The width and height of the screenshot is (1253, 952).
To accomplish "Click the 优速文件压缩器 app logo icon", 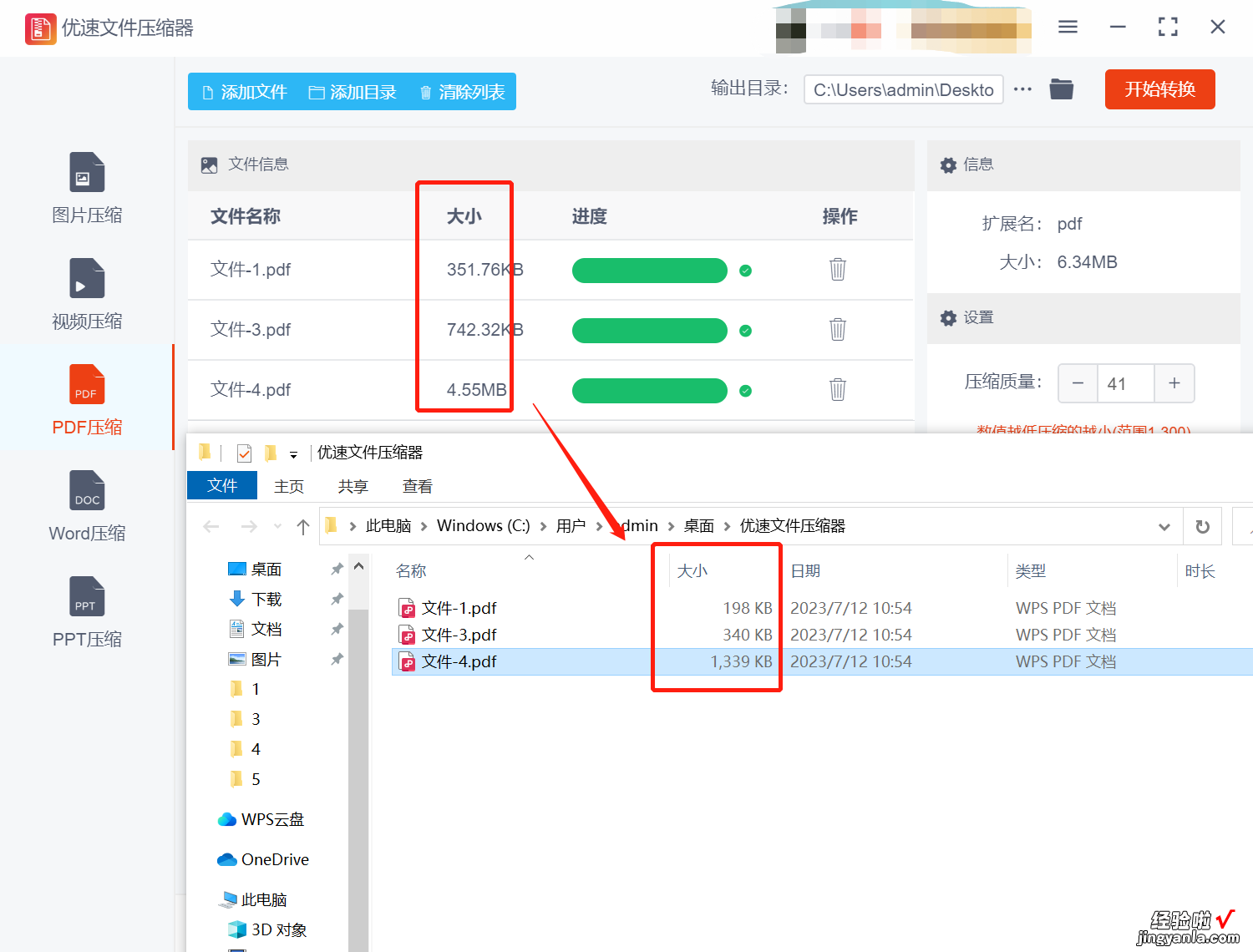I will tap(40, 28).
